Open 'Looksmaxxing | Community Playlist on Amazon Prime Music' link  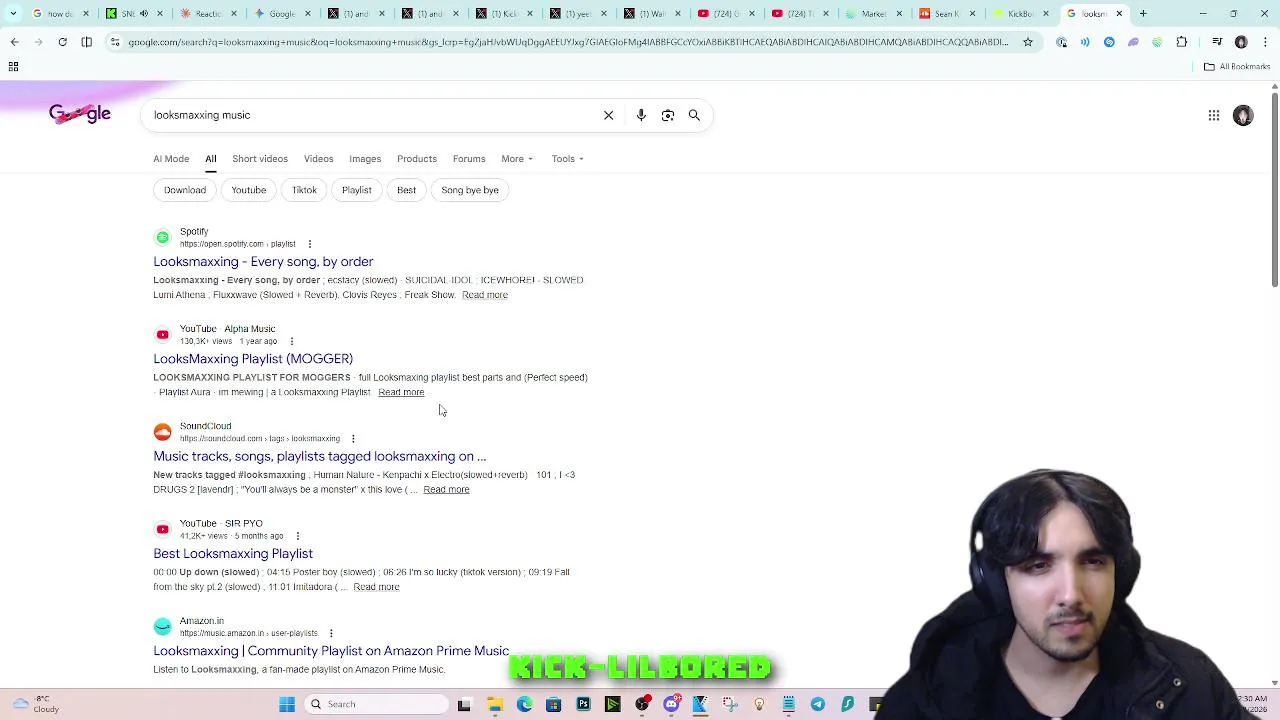[x=331, y=651]
